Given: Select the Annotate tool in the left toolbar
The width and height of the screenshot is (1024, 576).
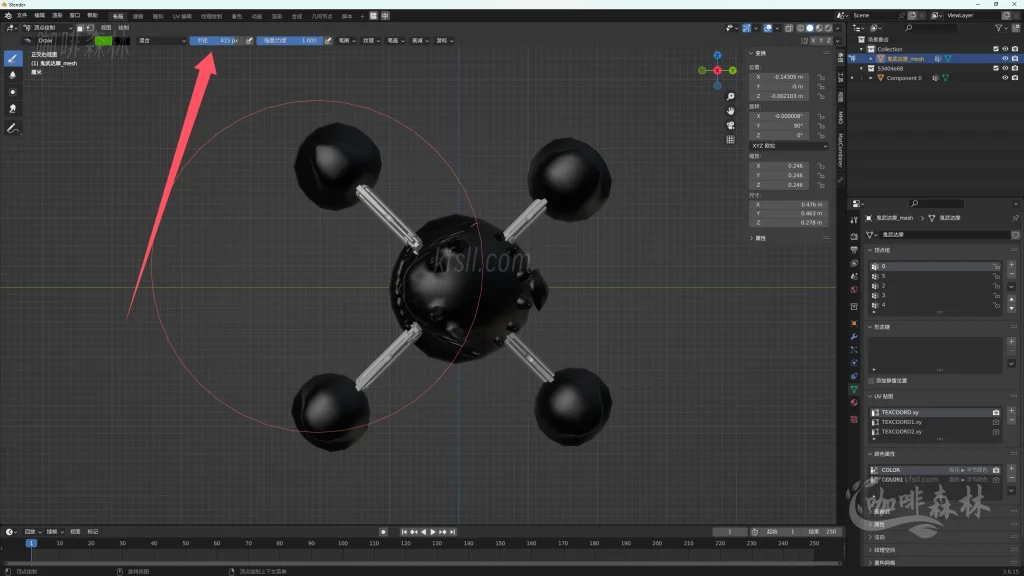Looking at the screenshot, I should pyautogui.click(x=14, y=128).
